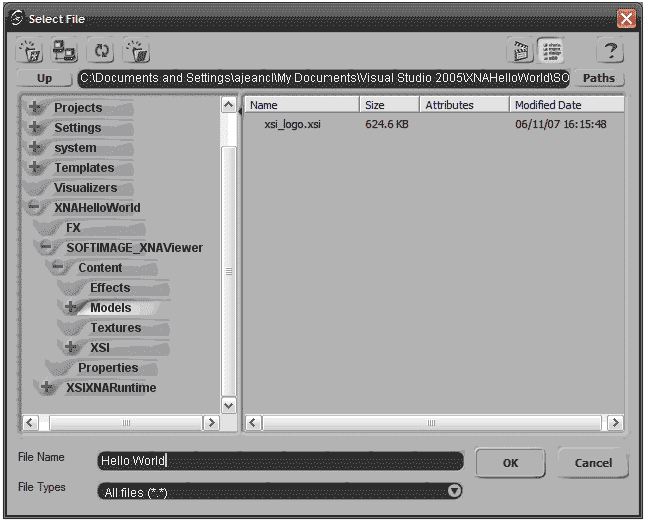Viewport: 656px width, 525px height.
Task: Click the Up button
Action: pos(44,78)
